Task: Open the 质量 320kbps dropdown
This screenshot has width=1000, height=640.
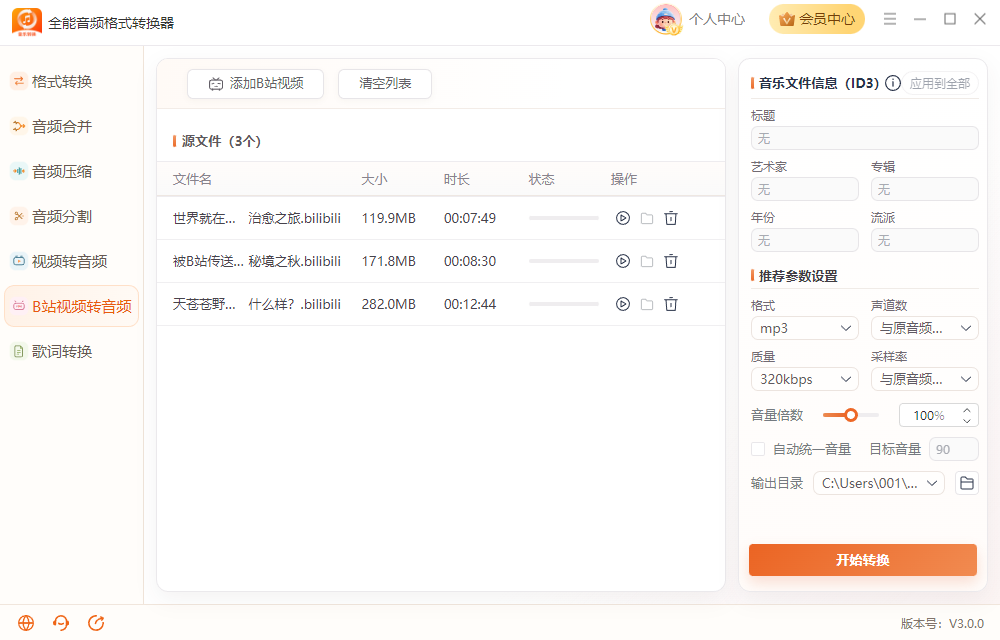Action: tap(805, 379)
